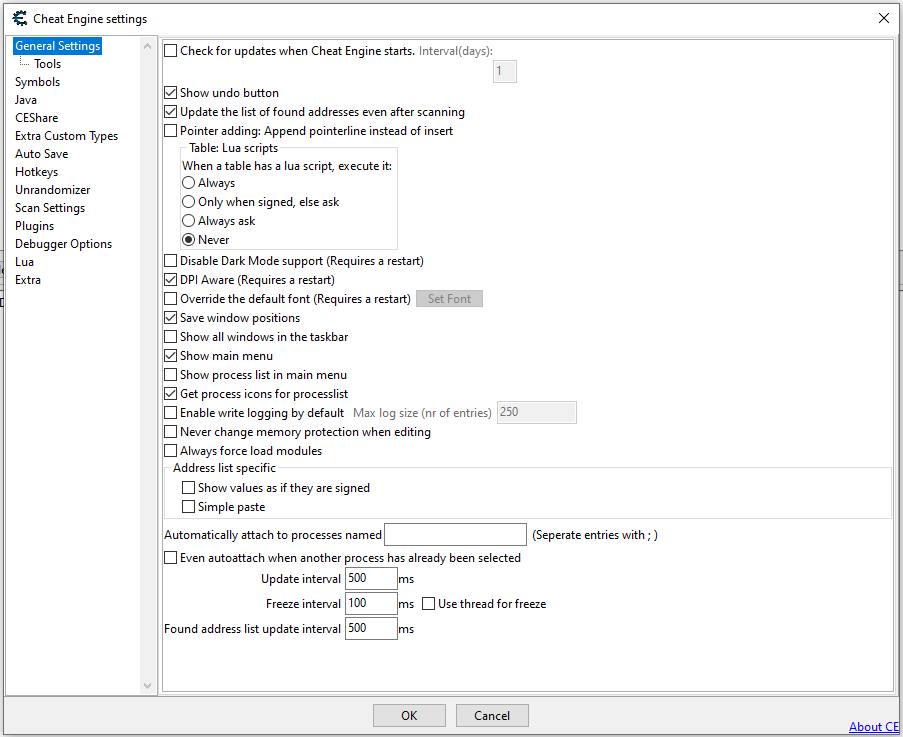
Task: Toggle Save window positions checkbox
Action: pyautogui.click(x=170, y=318)
